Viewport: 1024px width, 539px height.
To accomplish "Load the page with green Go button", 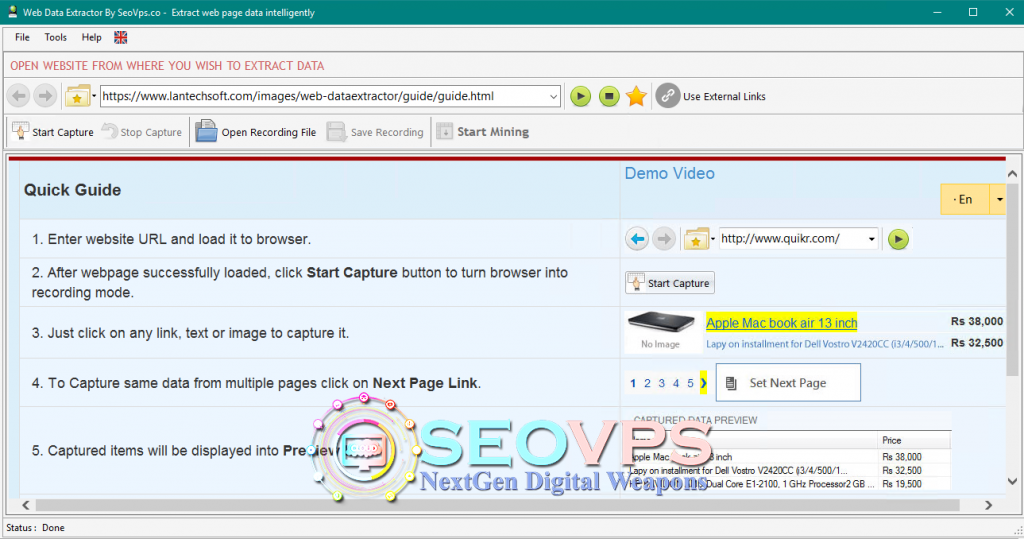I will pyautogui.click(x=581, y=96).
